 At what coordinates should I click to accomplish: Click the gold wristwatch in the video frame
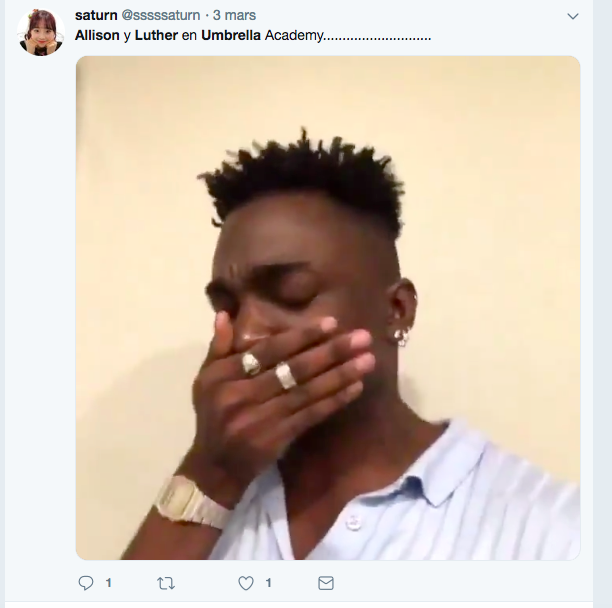(x=191, y=502)
